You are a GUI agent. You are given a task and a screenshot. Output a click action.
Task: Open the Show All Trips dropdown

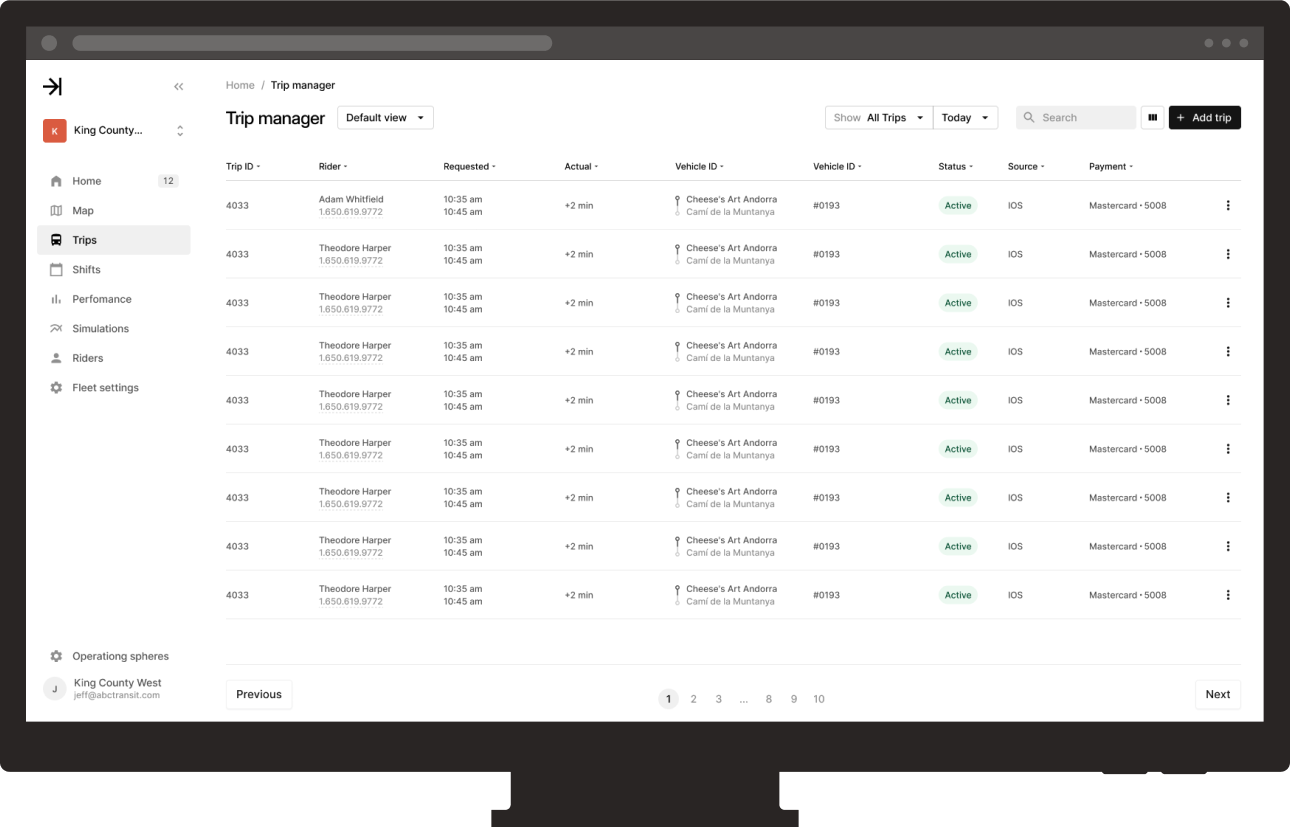point(878,117)
